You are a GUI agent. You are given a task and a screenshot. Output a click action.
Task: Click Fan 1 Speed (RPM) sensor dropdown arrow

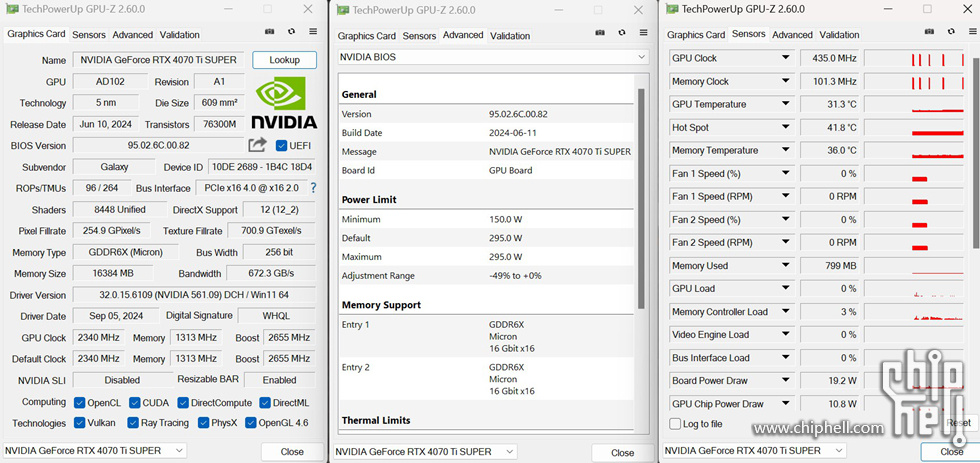[785, 197]
